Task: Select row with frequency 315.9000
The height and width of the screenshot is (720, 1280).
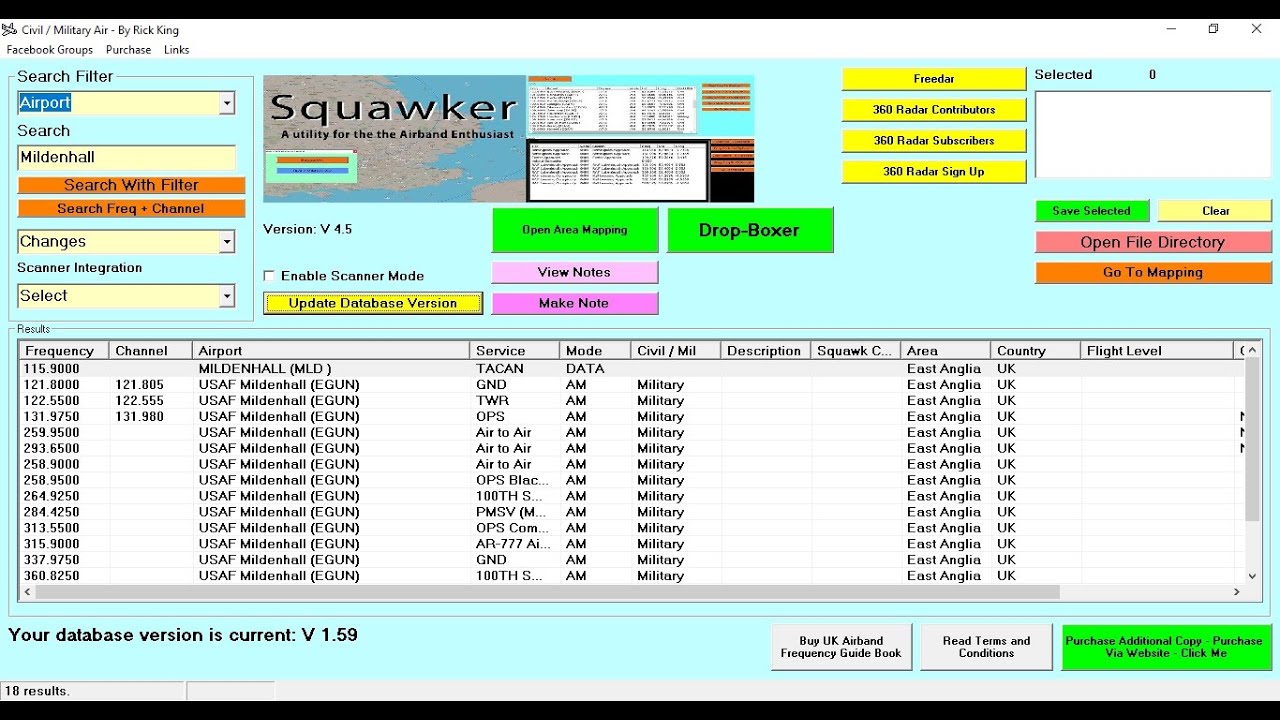Action: click(632, 545)
